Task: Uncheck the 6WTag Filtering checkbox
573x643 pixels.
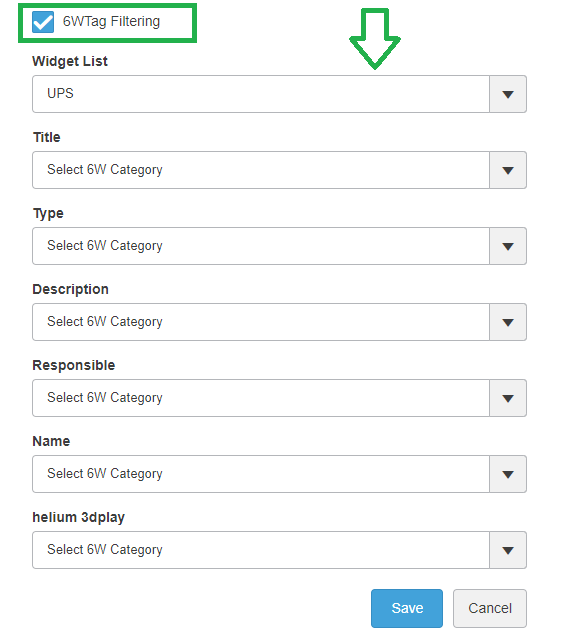Action: point(43,22)
